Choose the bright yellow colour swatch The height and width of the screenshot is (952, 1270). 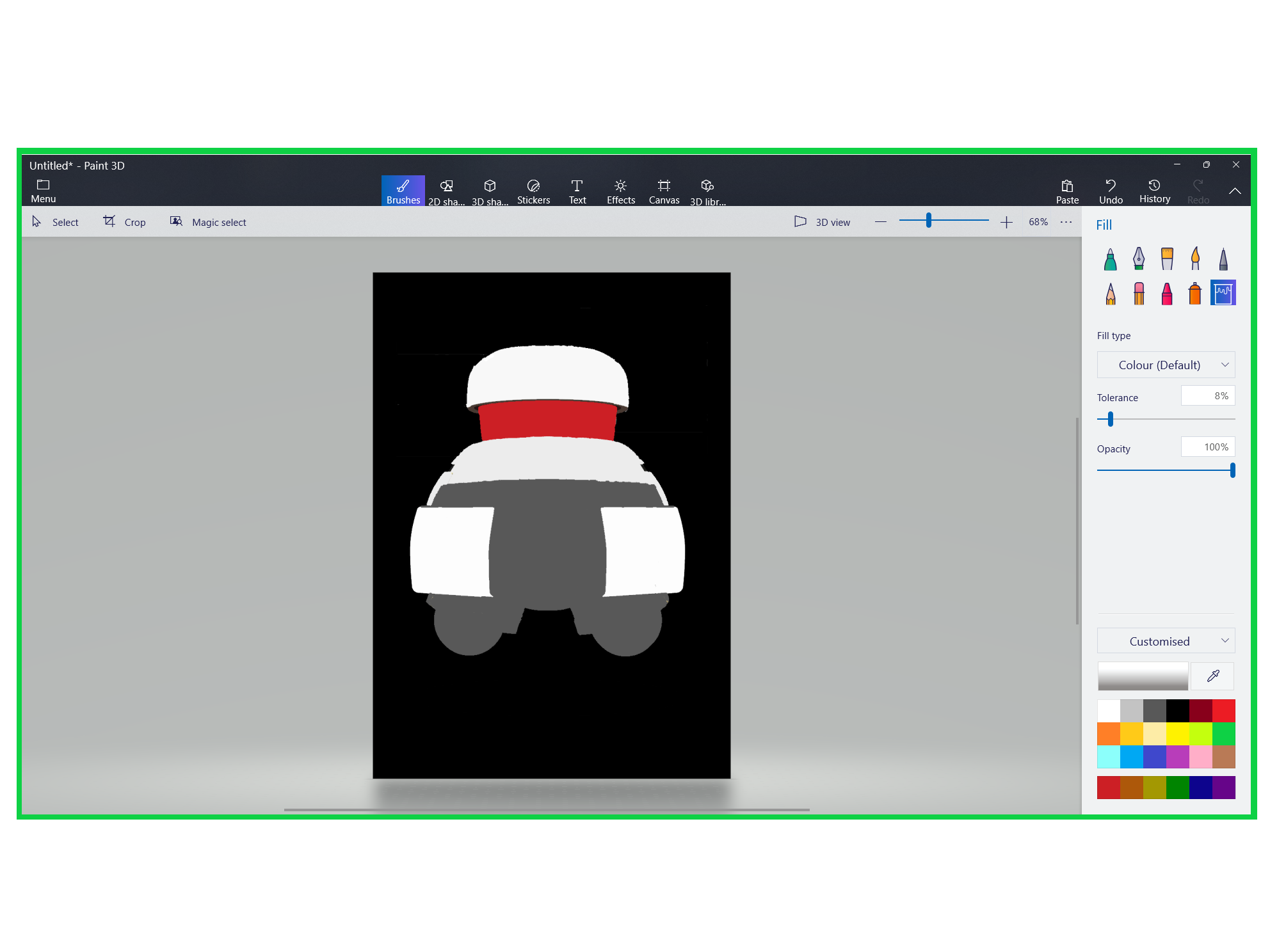coord(1178,734)
